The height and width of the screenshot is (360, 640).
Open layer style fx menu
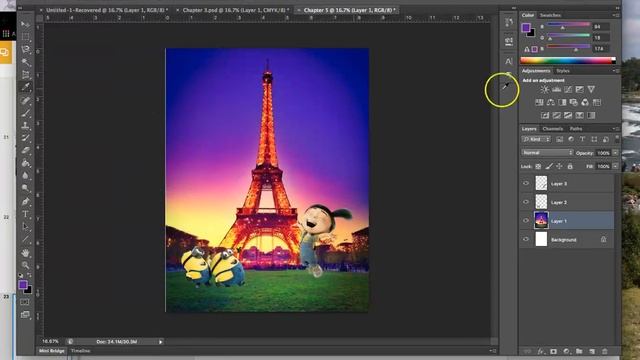click(x=541, y=351)
